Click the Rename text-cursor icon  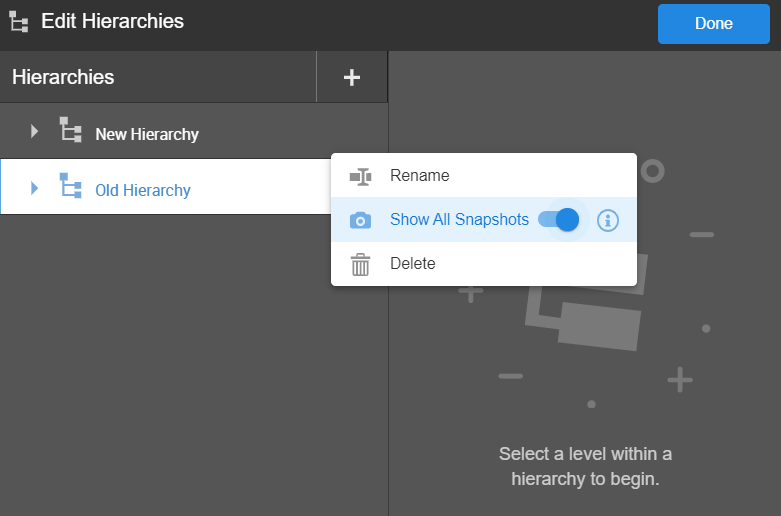[x=360, y=176]
